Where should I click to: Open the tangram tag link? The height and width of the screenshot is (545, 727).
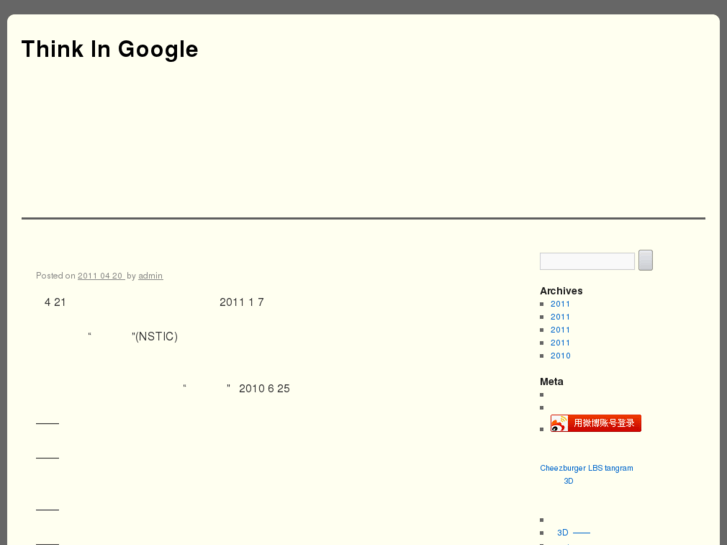[x=619, y=468]
